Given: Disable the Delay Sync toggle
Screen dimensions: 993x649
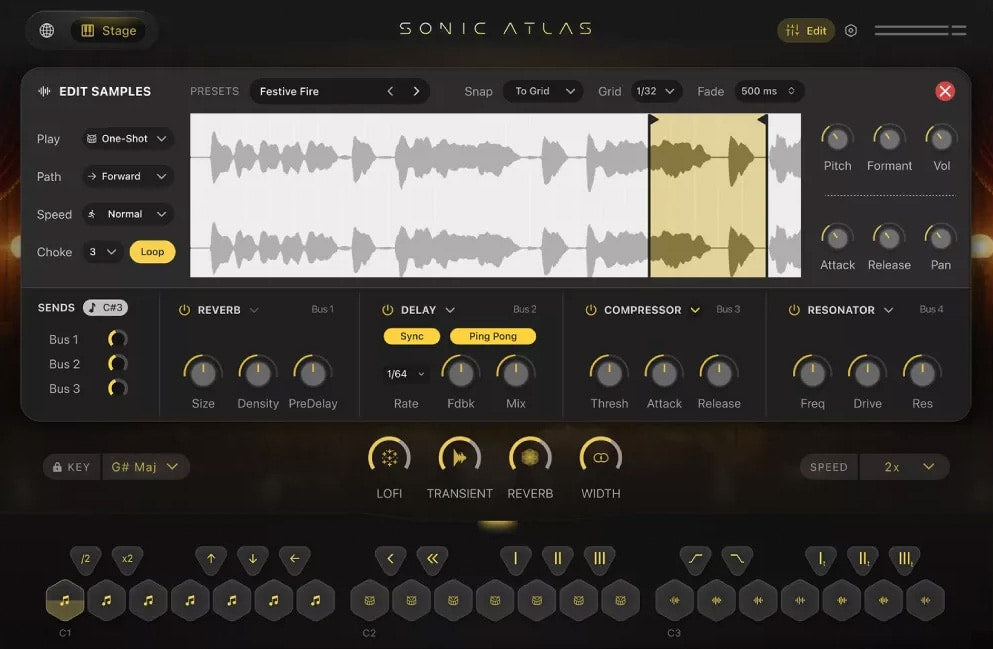Looking at the screenshot, I should tap(412, 337).
